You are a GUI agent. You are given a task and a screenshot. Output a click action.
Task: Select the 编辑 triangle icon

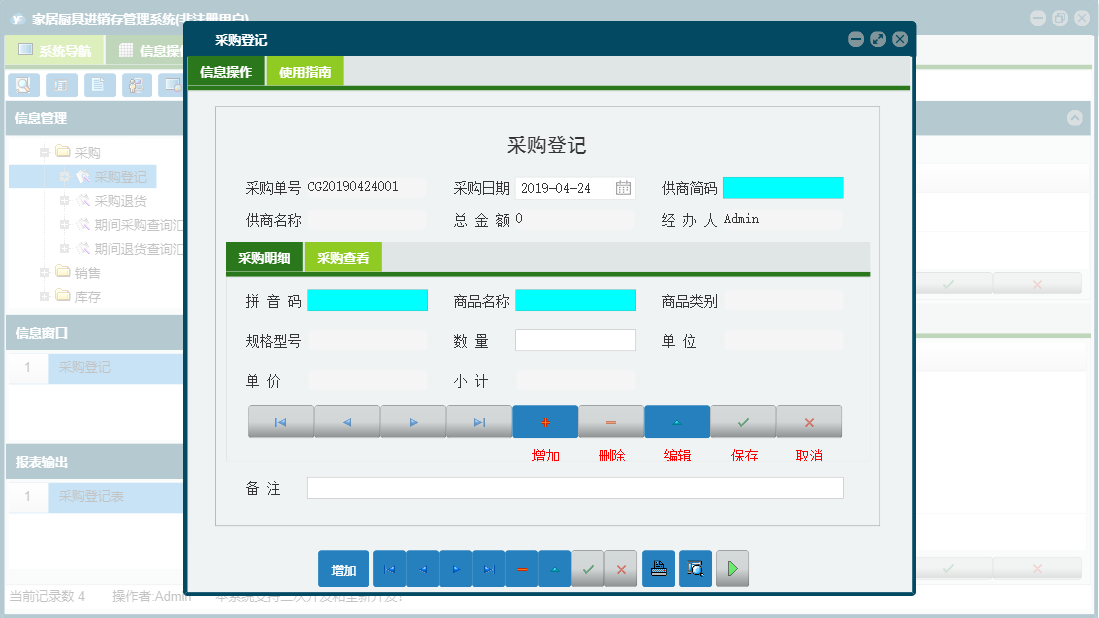click(677, 421)
